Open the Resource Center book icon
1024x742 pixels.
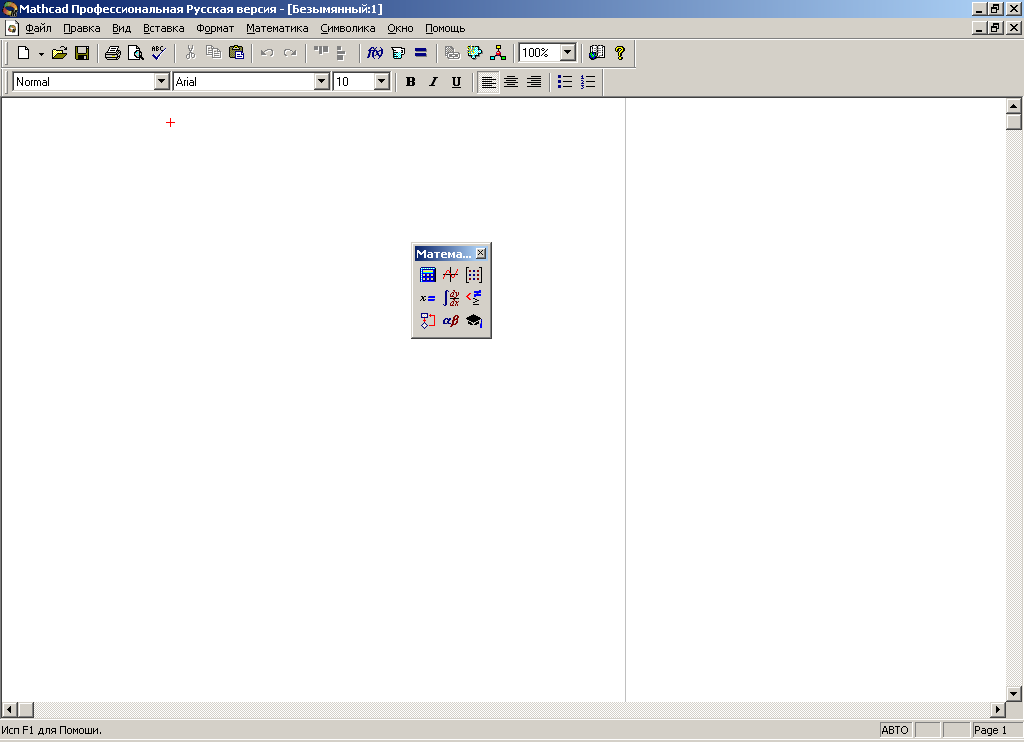click(x=597, y=53)
